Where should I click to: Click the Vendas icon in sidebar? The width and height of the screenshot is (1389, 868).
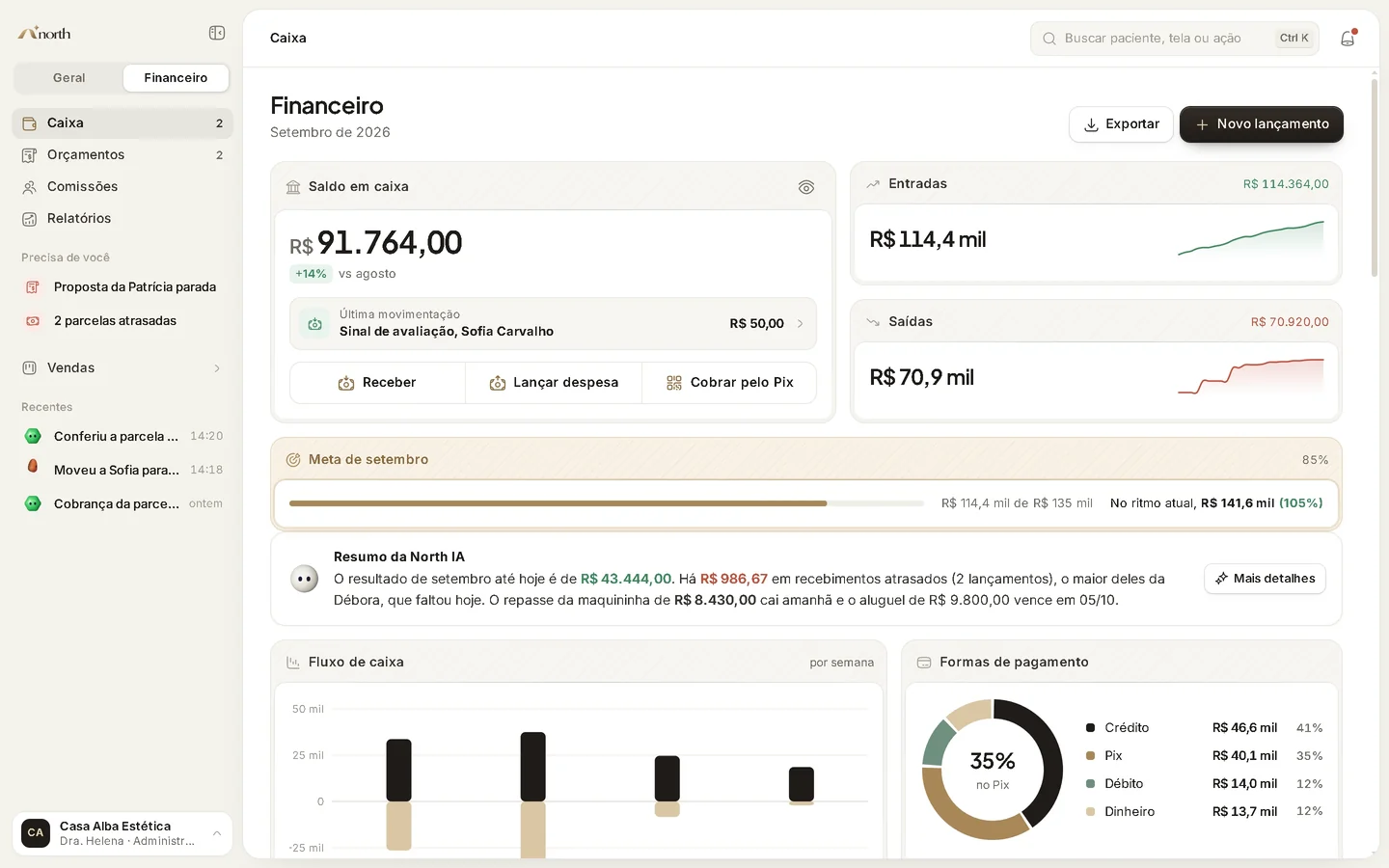pos(30,368)
